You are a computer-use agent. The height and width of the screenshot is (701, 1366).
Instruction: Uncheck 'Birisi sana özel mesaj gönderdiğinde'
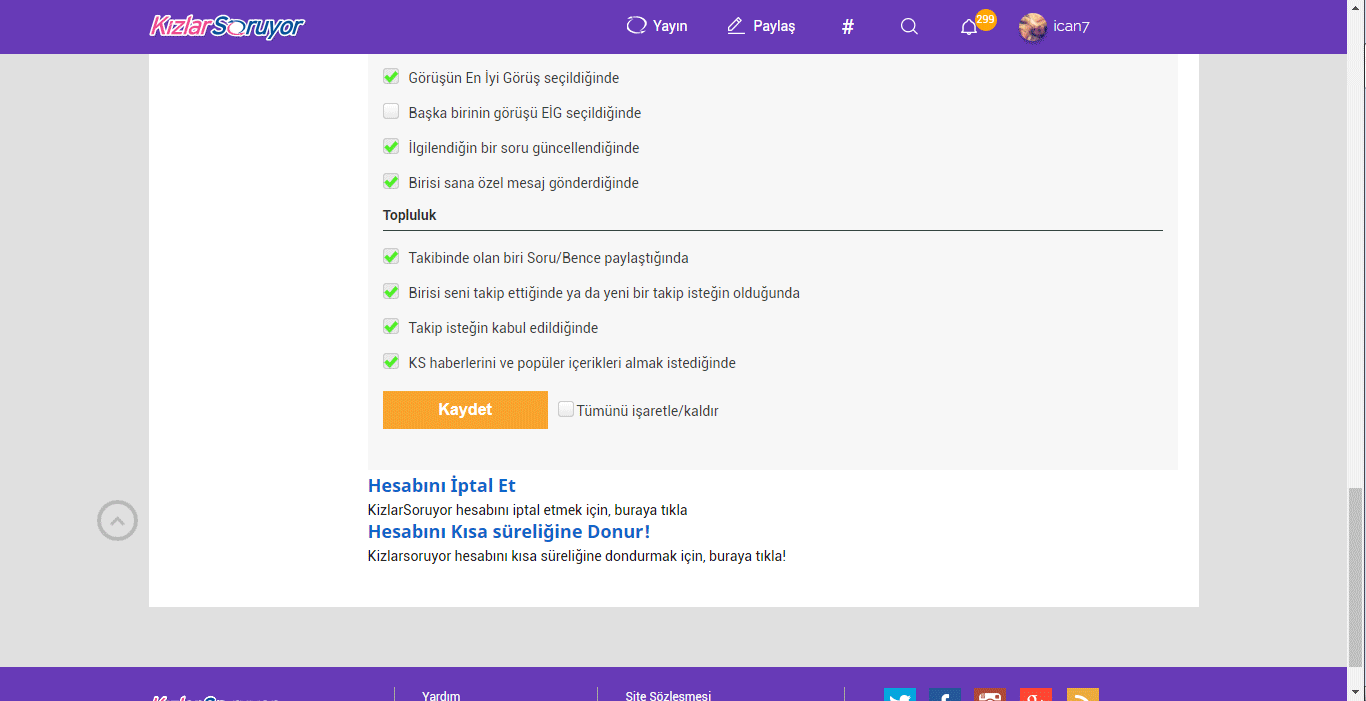click(x=391, y=182)
